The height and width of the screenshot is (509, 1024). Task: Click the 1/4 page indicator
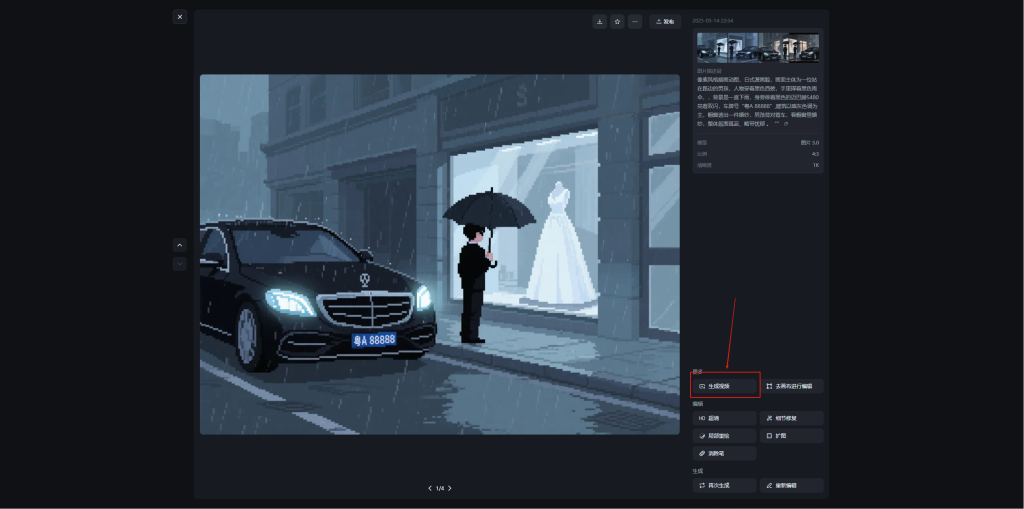coord(440,488)
